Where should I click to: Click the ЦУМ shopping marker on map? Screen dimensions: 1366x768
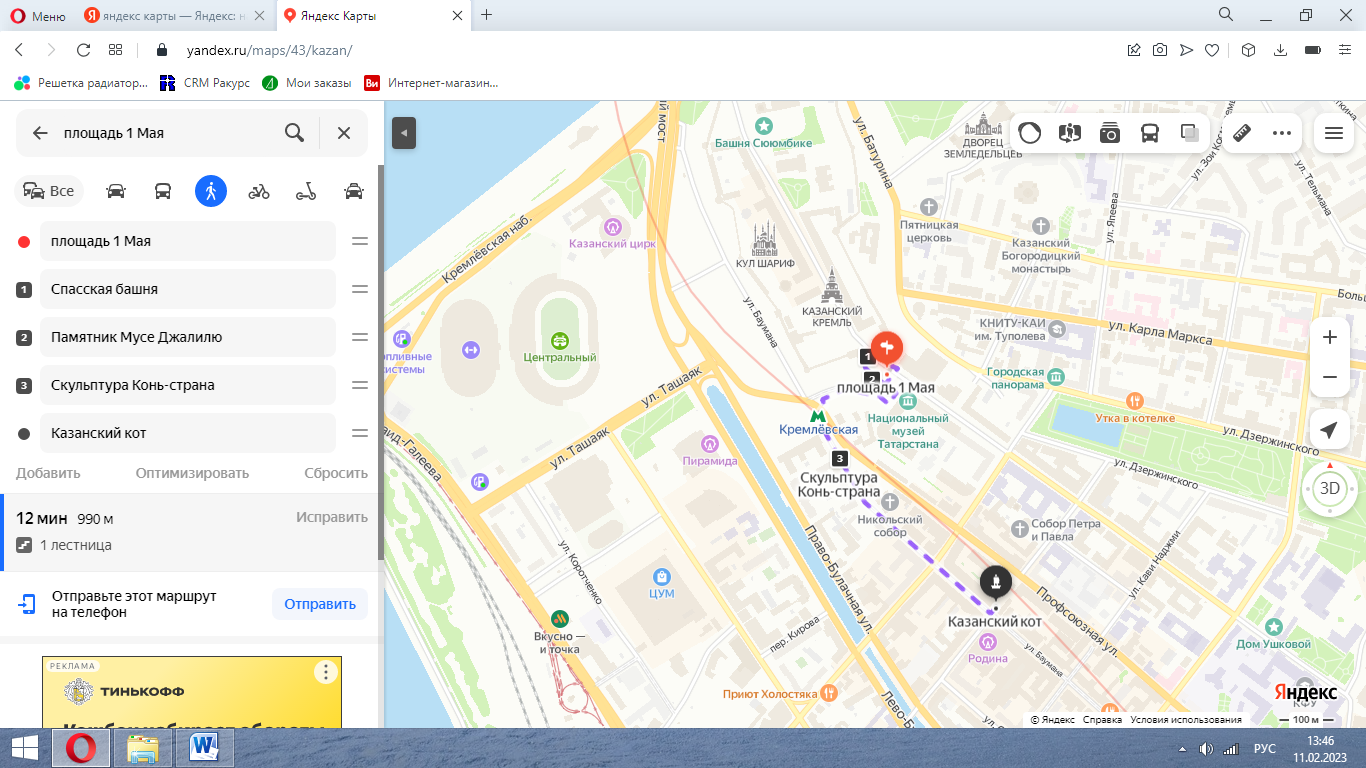661,576
